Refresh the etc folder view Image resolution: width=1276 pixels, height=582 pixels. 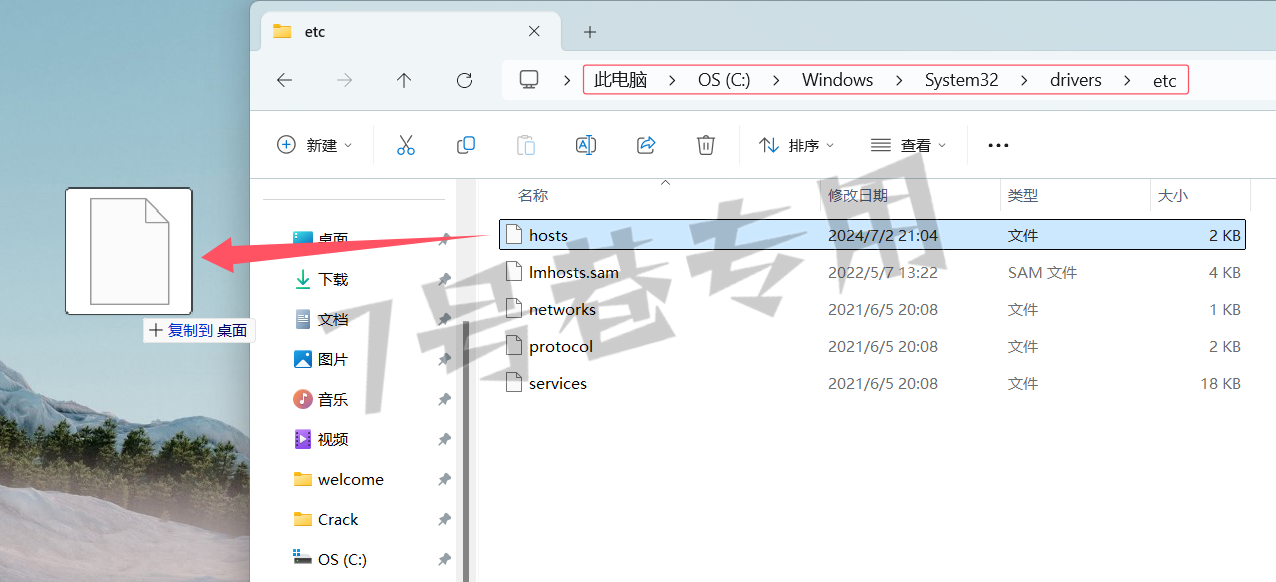[x=464, y=80]
